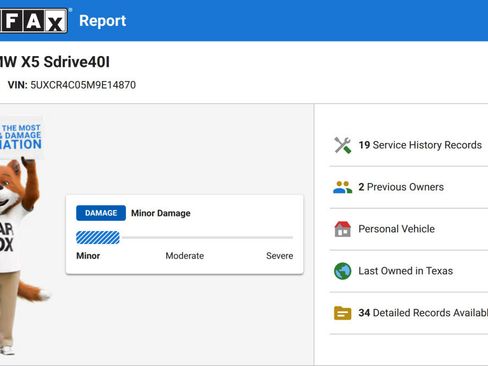The image size is (488, 366).
Task: Click the two-person previous owners icon
Action: [342, 187]
